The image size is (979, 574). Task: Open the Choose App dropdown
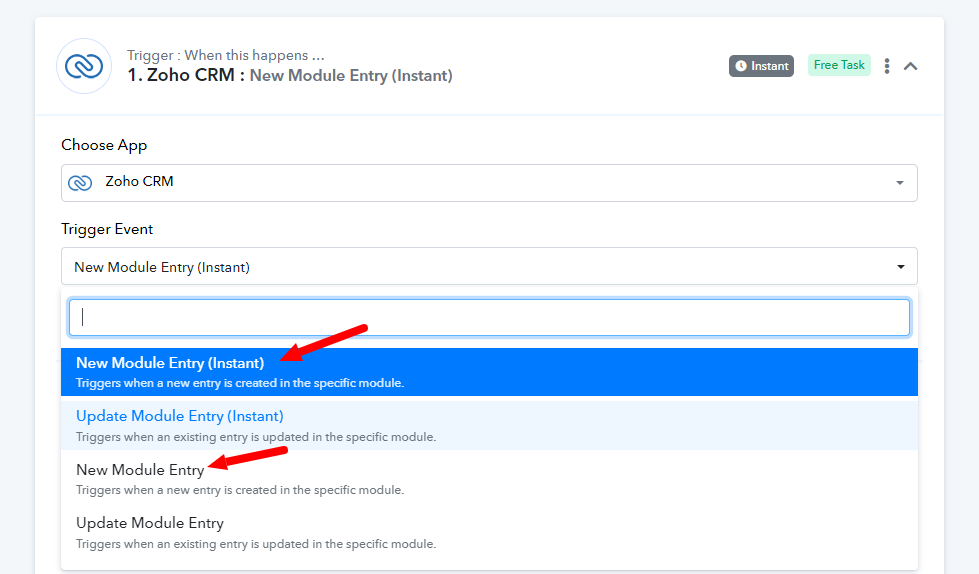tap(490, 183)
